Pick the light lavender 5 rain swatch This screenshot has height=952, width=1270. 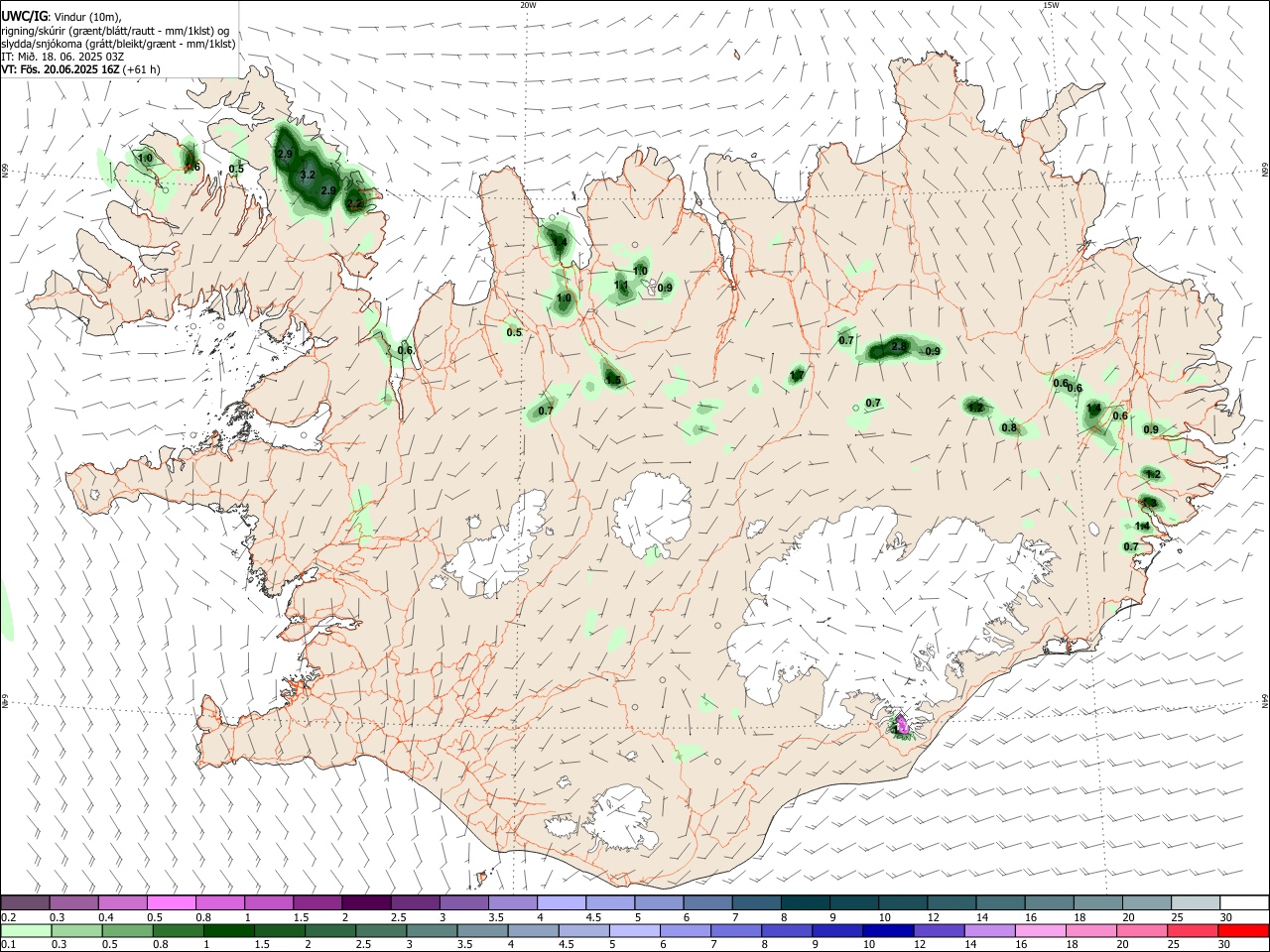tap(633, 929)
